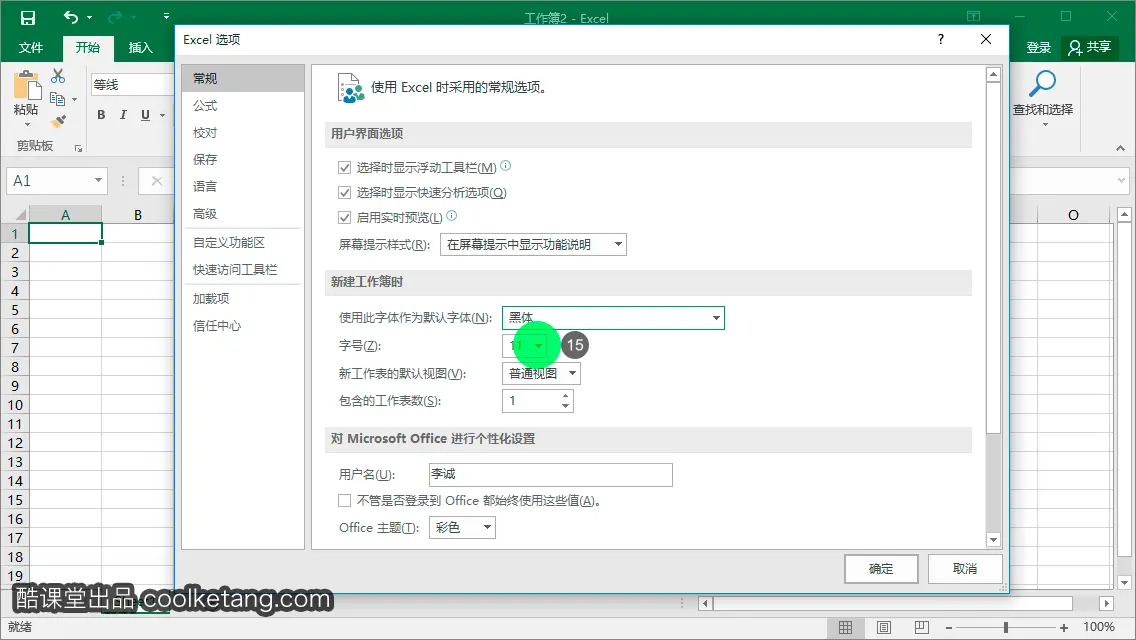Switch to Page Break Preview icon
Image resolution: width=1136 pixels, height=640 pixels.
(922, 628)
